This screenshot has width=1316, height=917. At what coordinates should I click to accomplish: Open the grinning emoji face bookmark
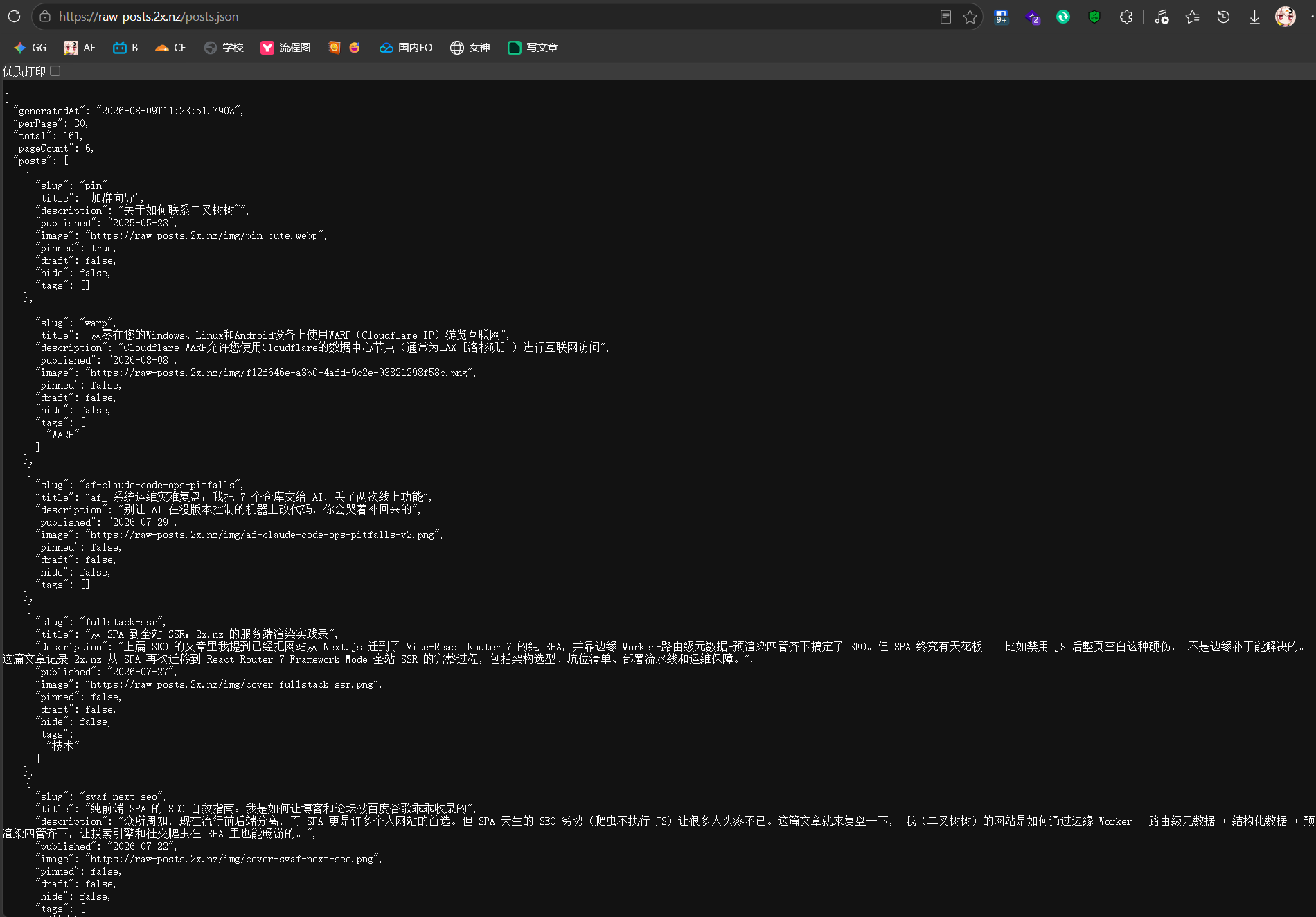[x=355, y=47]
